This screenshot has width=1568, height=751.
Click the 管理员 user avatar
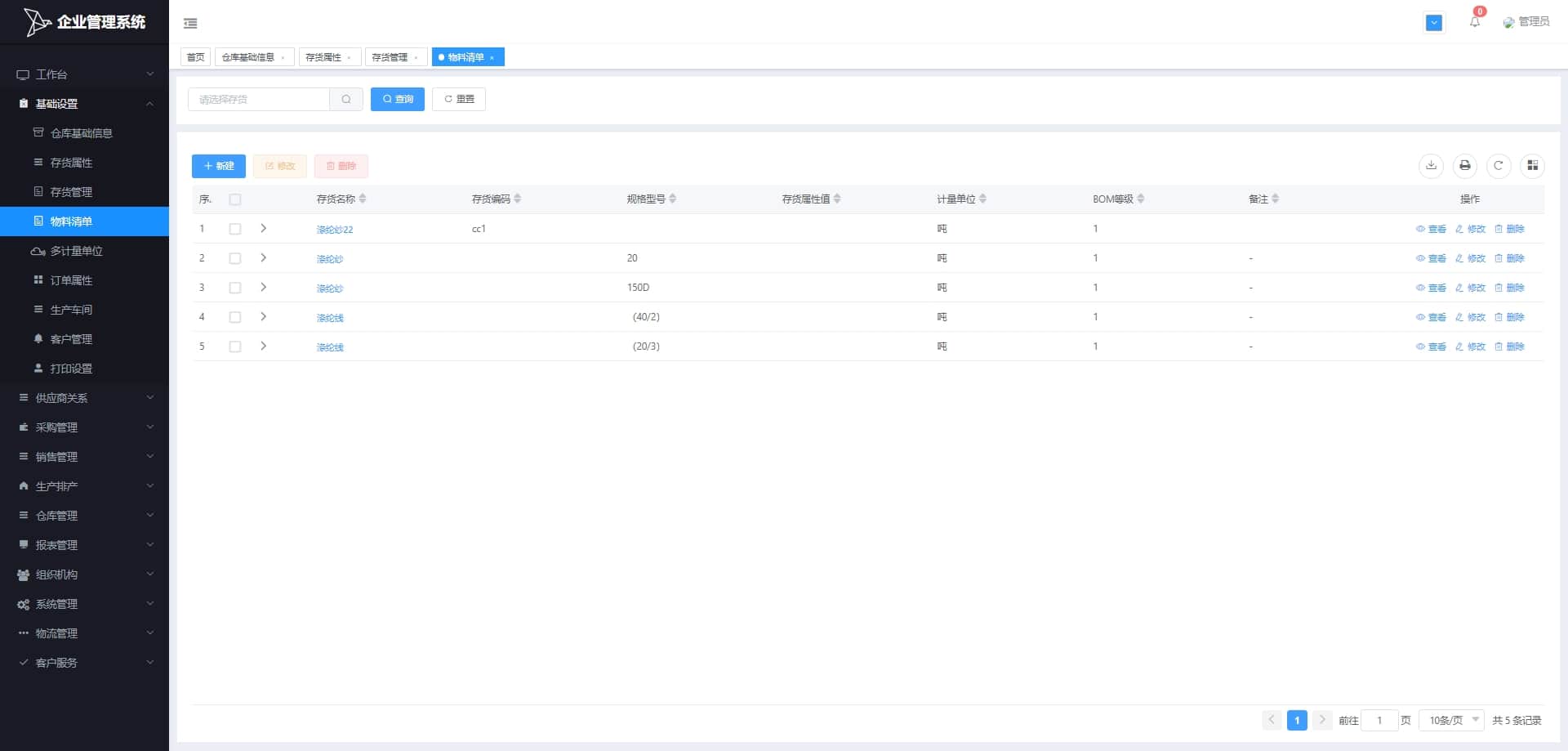(x=1508, y=23)
